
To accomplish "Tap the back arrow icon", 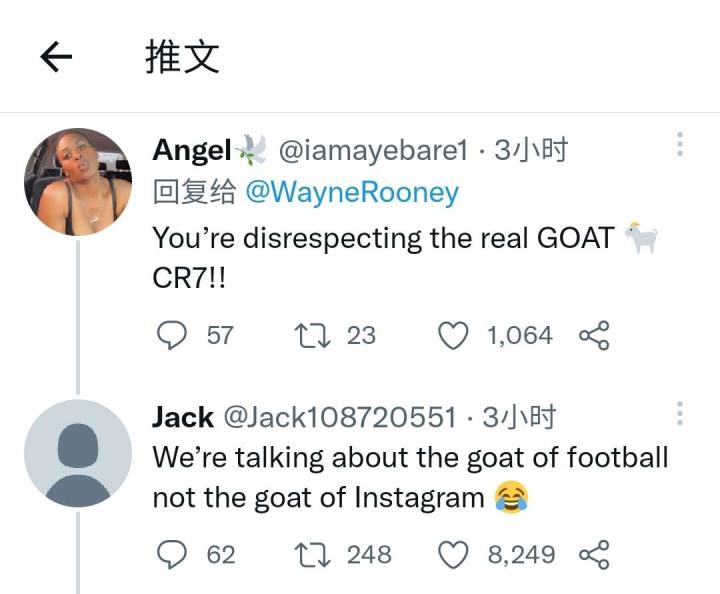I will pos(56,58).
